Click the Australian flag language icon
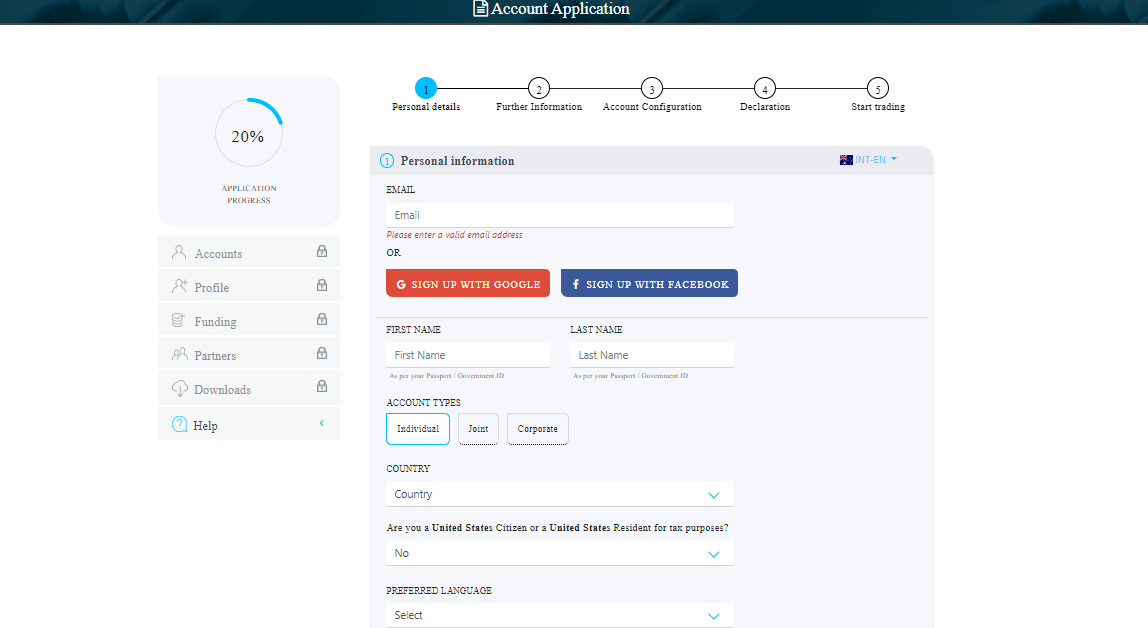This screenshot has width=1148, height=628. pyautogui.click(x=846, y=160)
